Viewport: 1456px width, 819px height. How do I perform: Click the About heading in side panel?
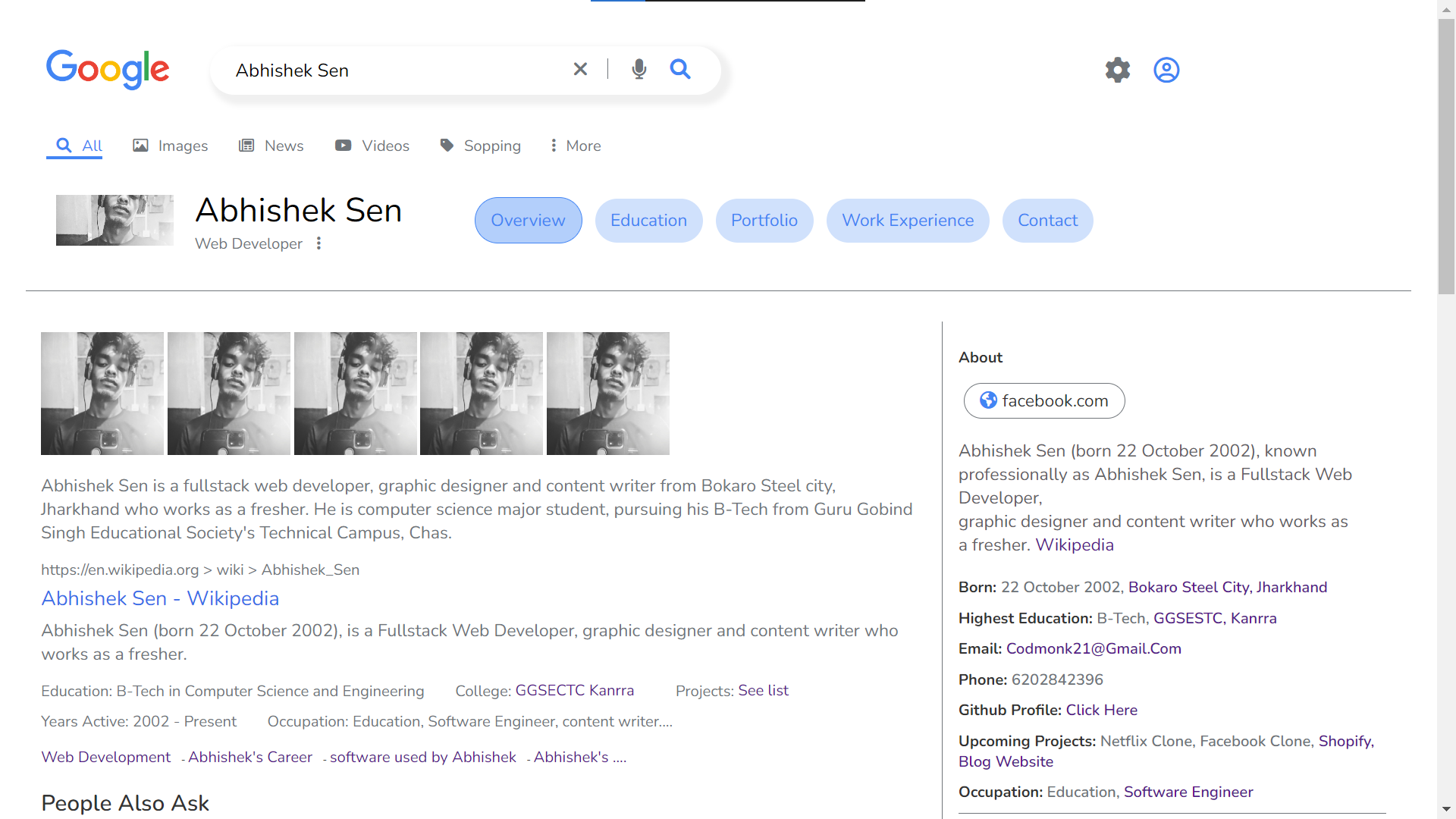(981, 357)
